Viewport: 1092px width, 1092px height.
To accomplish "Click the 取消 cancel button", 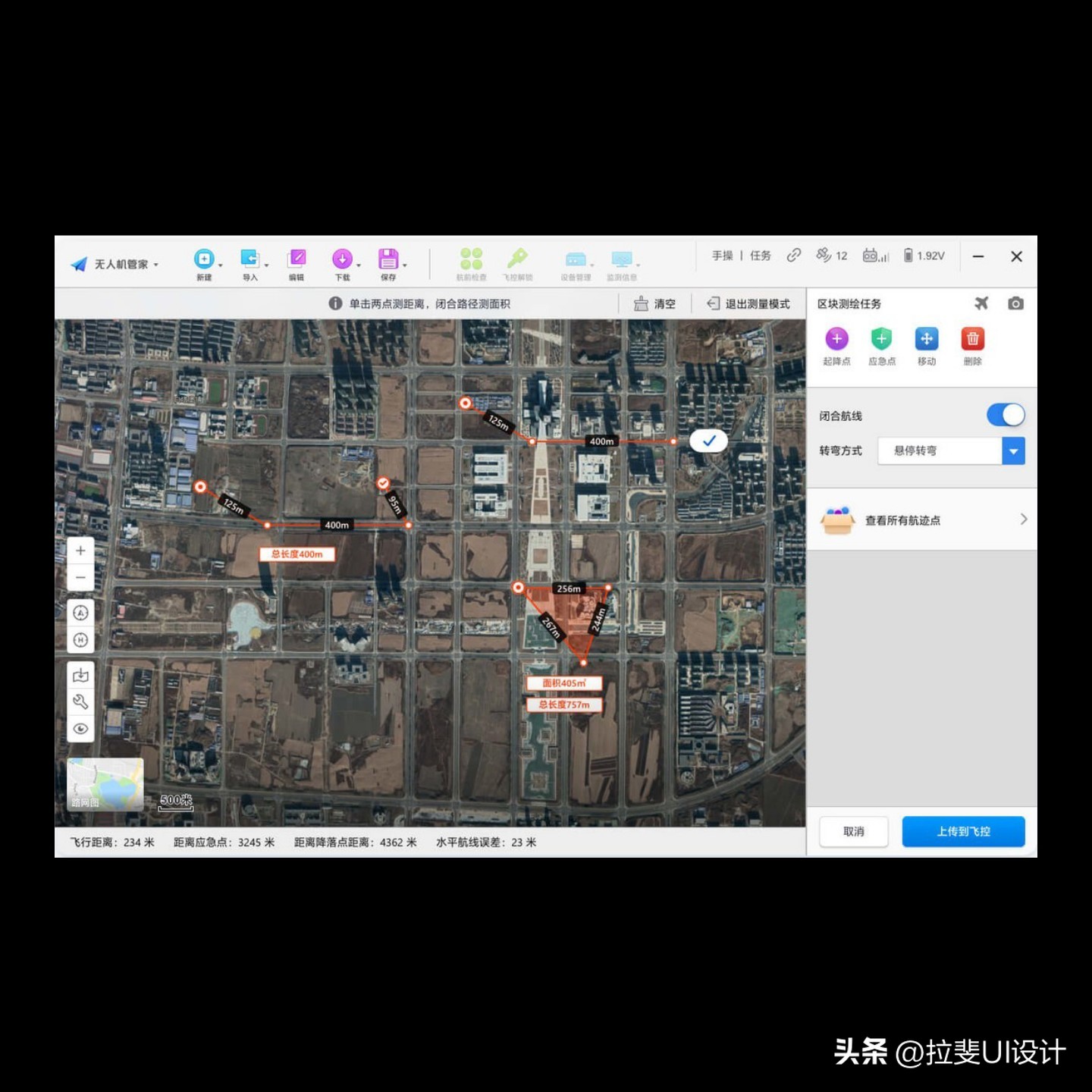I will tap(854, 831).
